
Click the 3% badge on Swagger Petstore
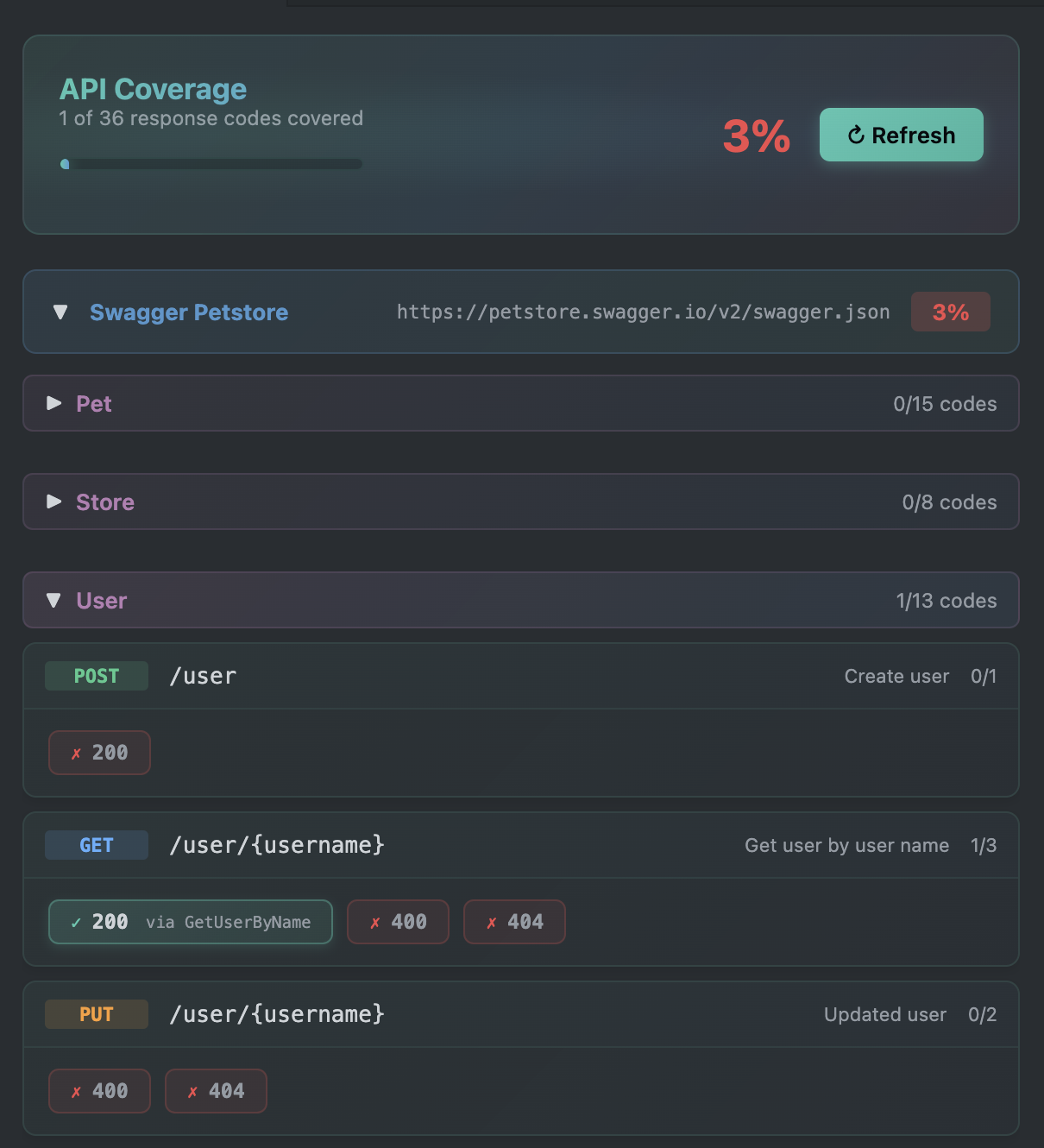(x=950, y=312)
